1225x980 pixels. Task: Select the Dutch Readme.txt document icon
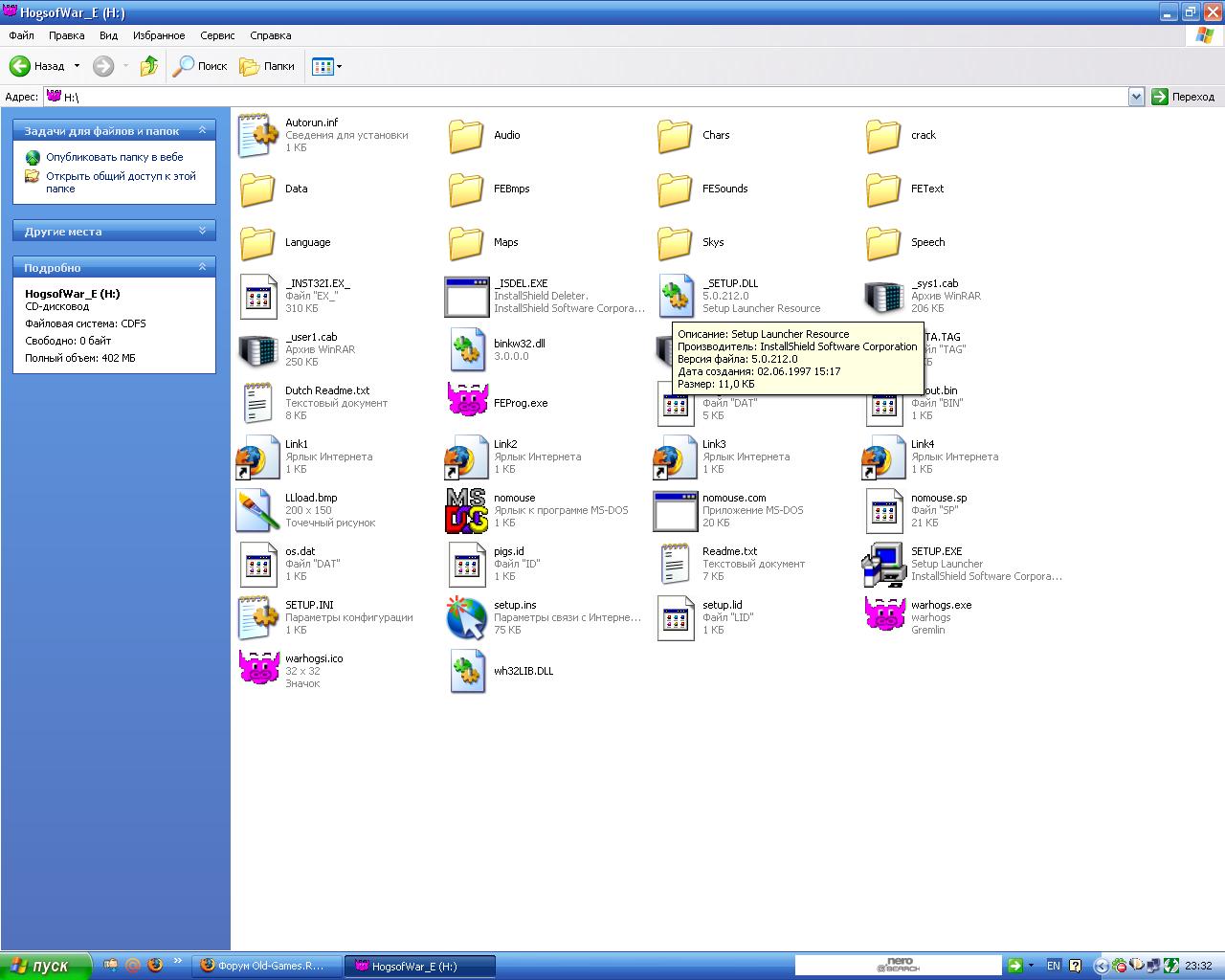(257, 403)
